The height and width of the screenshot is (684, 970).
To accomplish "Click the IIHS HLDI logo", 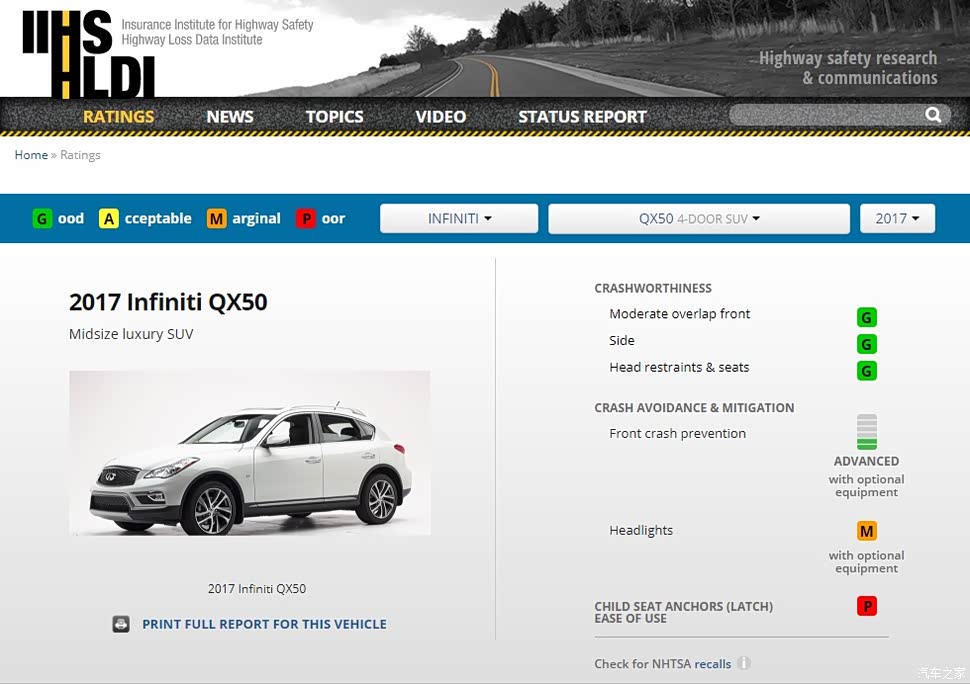I will 88,52.
